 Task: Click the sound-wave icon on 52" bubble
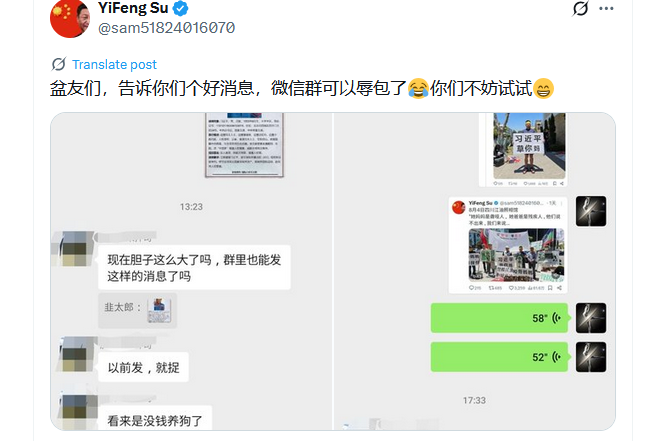point(556,357)
